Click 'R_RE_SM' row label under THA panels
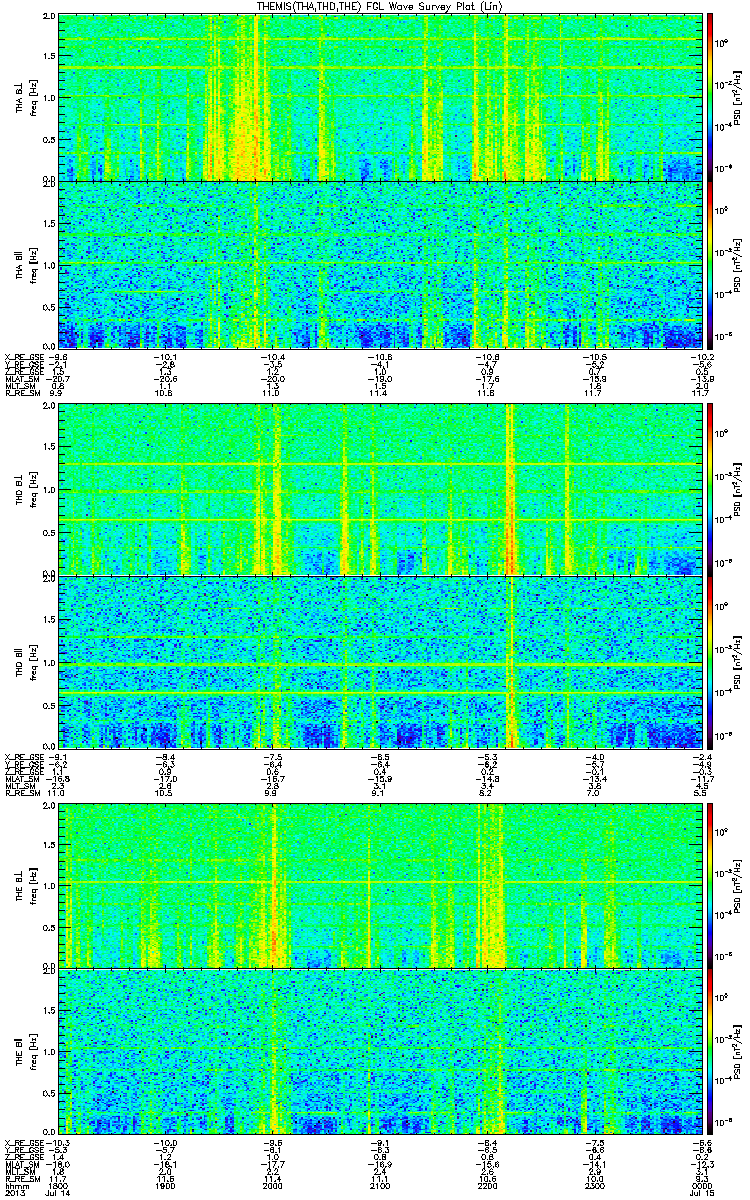 [x=22, y=395]
